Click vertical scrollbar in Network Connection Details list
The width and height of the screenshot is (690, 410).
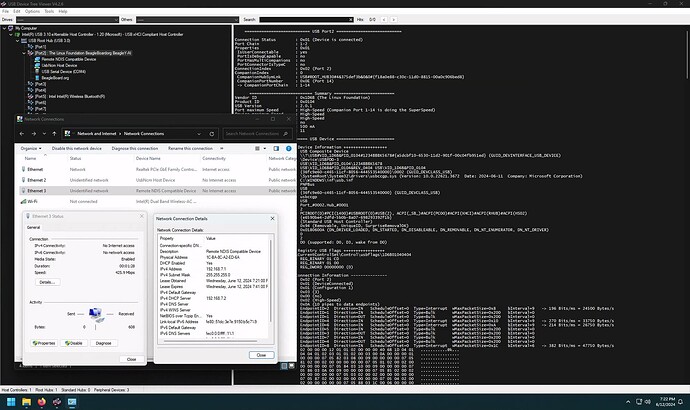[271, 282]
